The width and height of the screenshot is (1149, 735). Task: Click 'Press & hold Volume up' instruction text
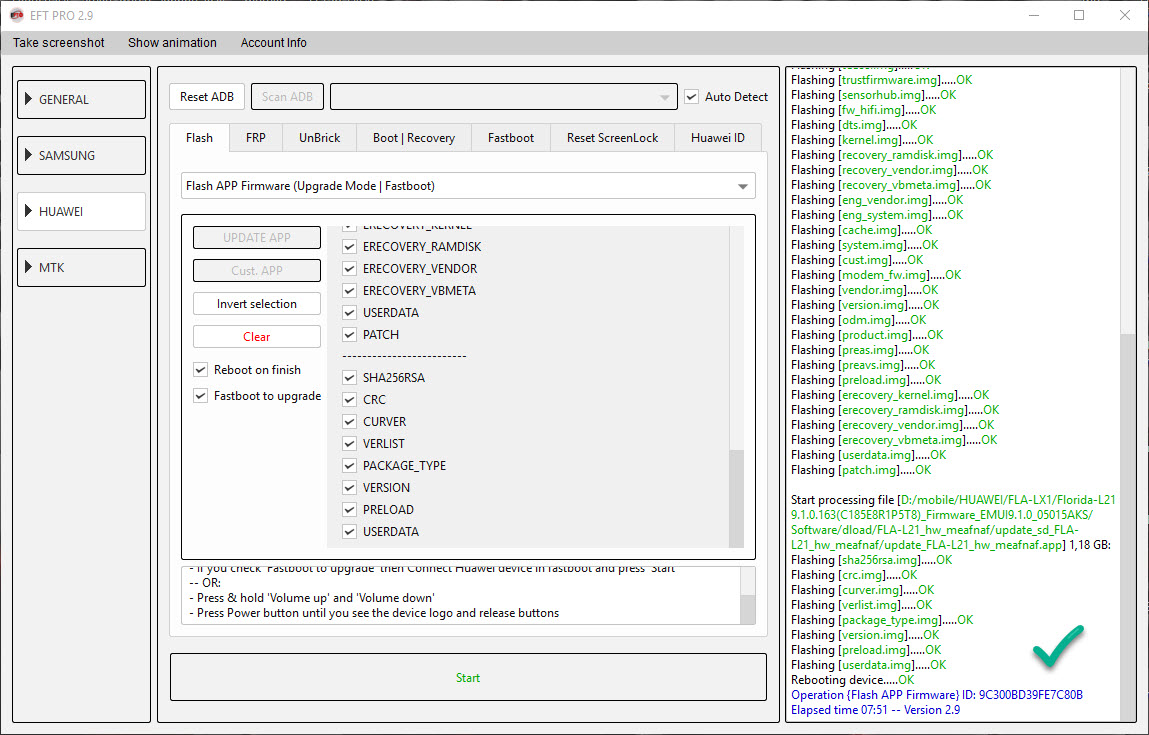tap(312, 598)
